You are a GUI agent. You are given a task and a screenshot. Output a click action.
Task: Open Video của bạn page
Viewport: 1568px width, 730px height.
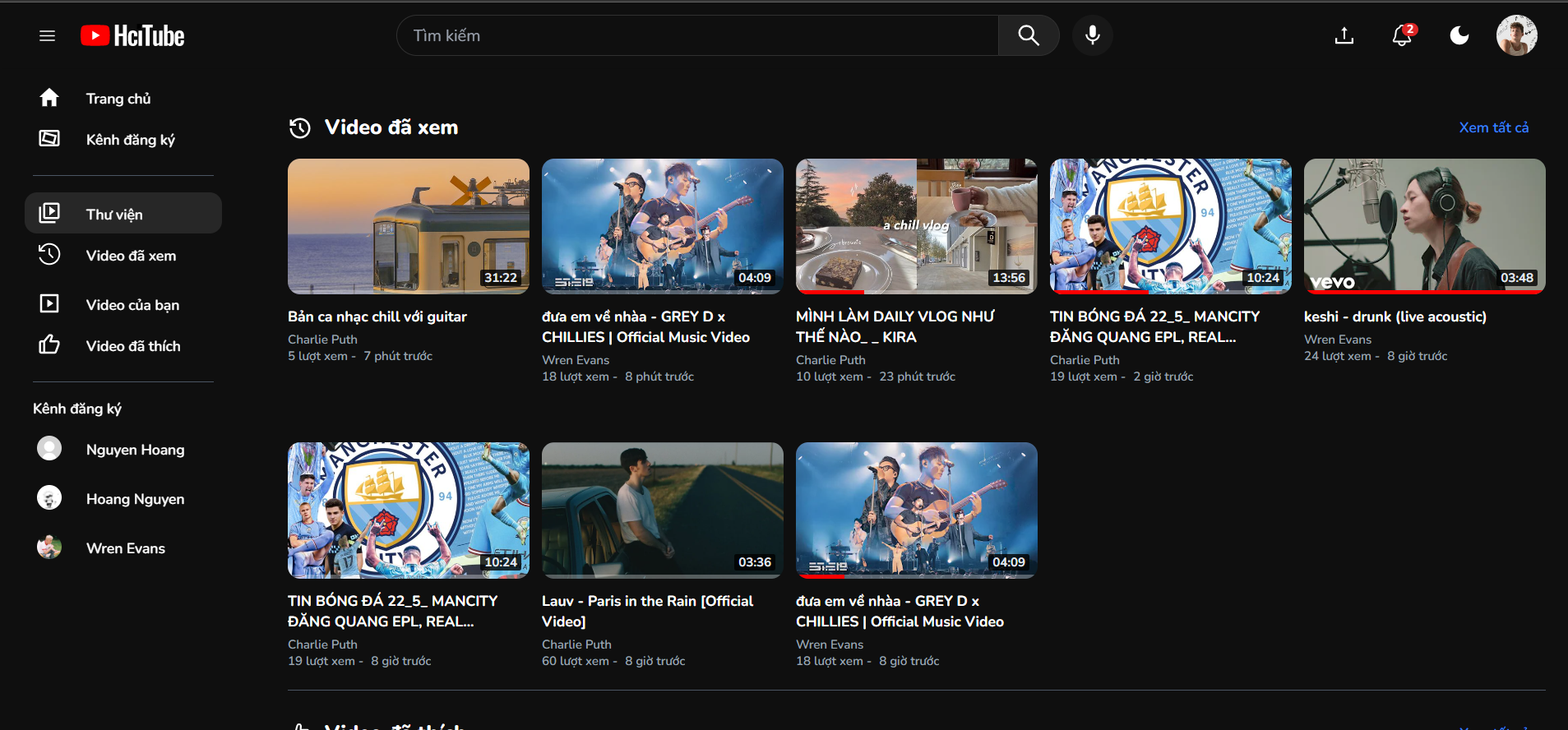click(123, 305)
